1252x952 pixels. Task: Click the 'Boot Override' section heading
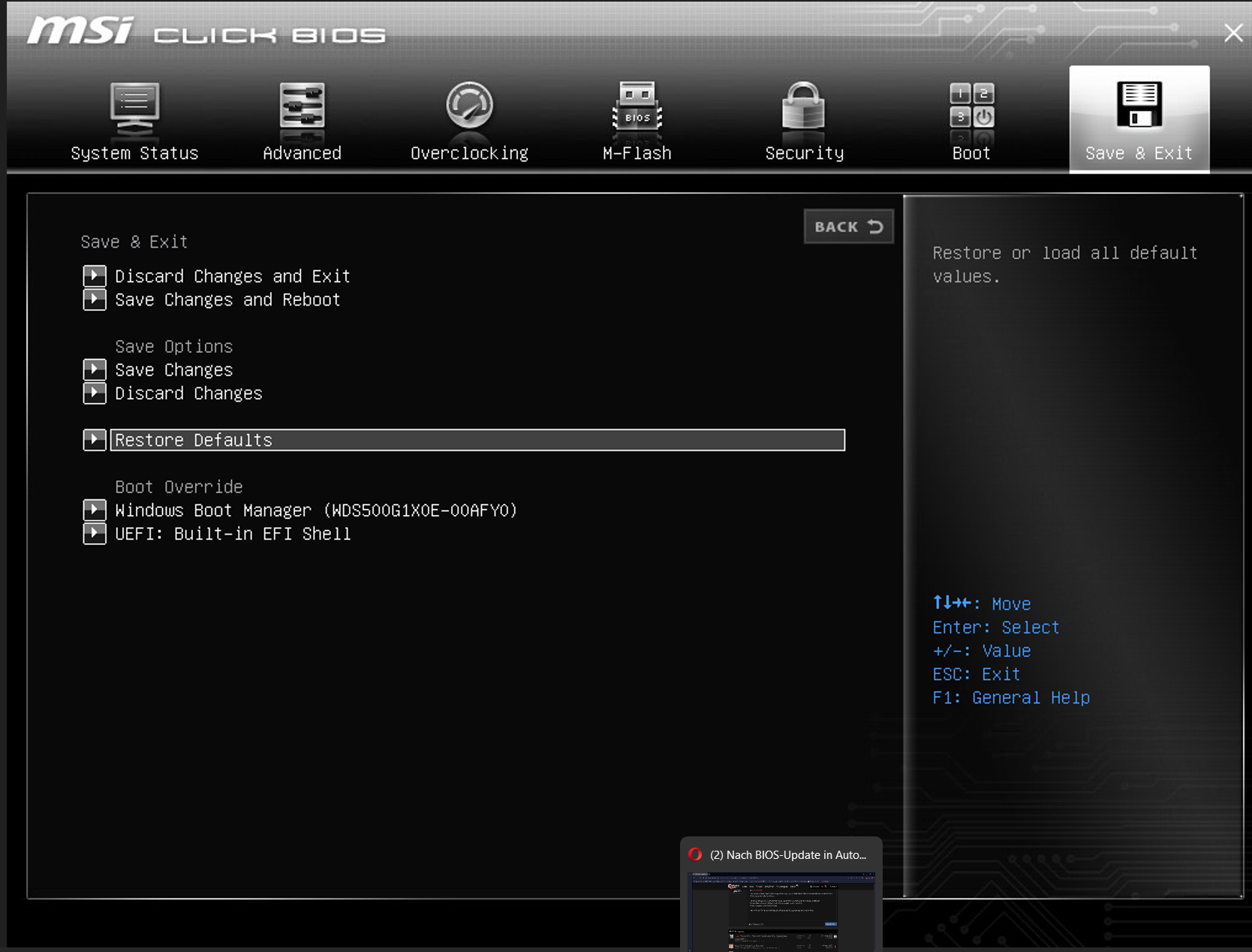[179, 487]
